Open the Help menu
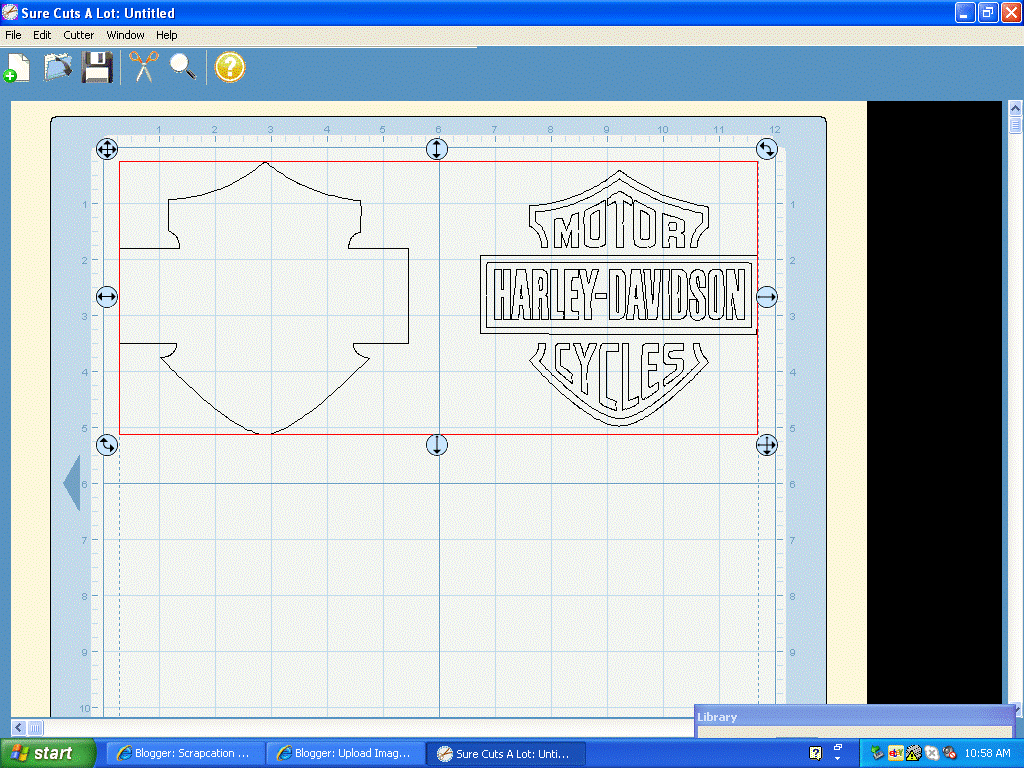 (x=167, y=35)
